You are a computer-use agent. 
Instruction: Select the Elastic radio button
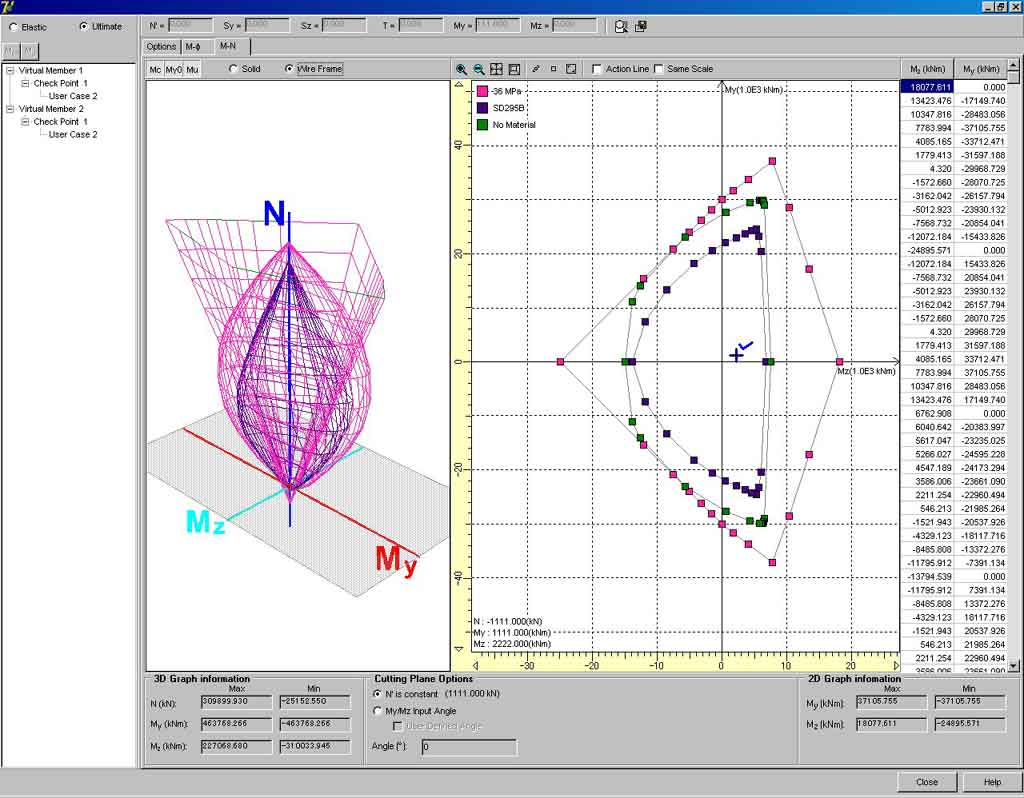click(14, 27)
